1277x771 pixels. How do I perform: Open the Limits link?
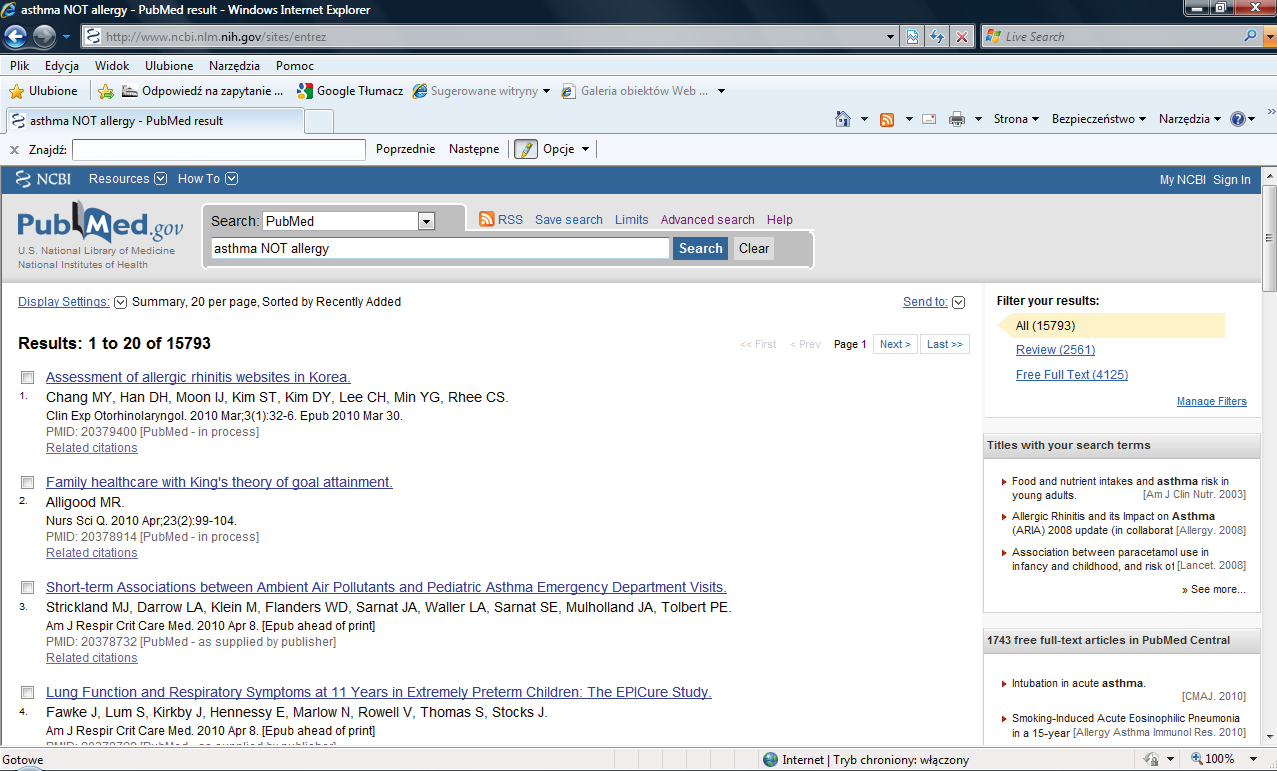pos(631,220)
